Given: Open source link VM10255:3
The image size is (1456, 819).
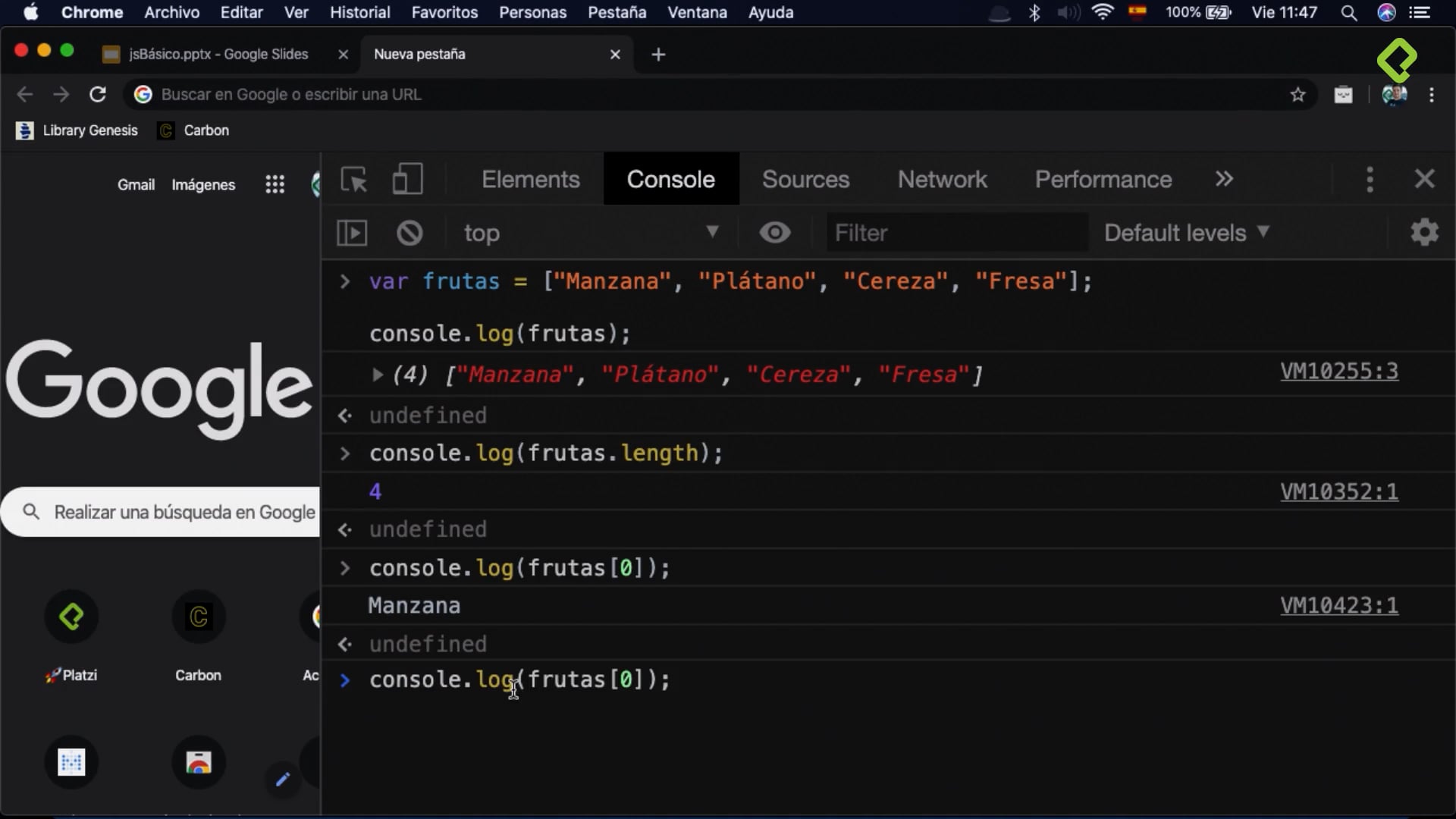Looking at the screenshot, I should 1338,372.
